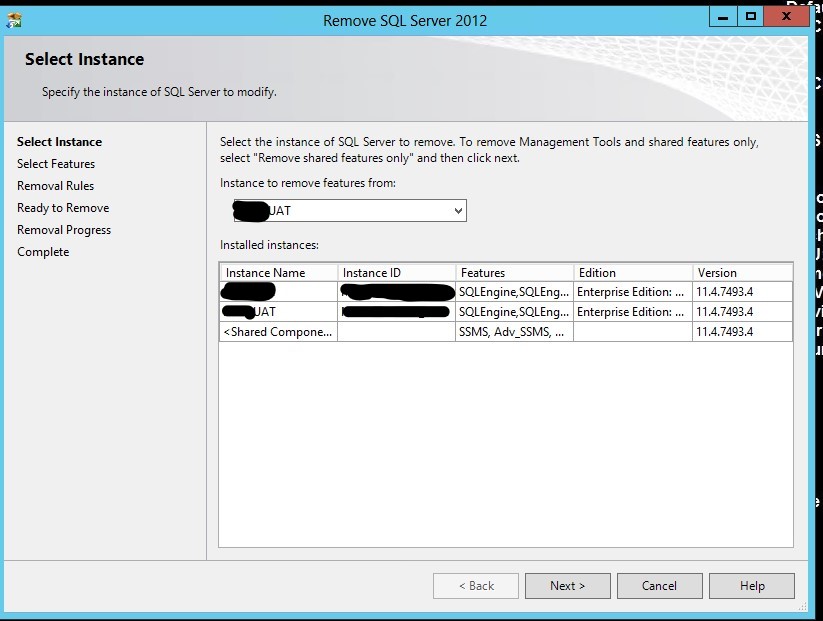Choose the Complete step in the sidebar
Viewport: 823px width, 621px height.
pyautogui.click(x=43, y=252)
